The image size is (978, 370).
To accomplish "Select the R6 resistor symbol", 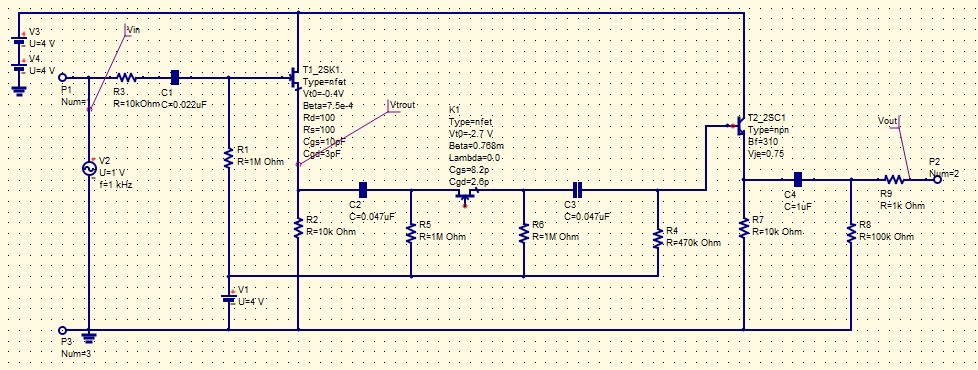I will pos(523,233).
